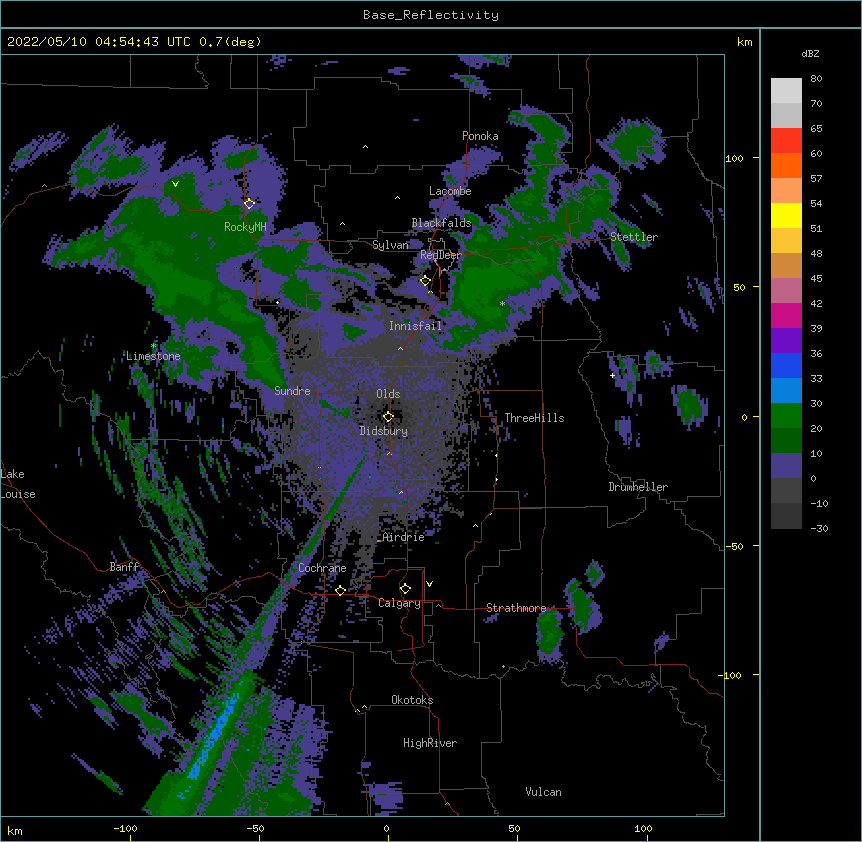This screenshot has height=842, width=862.
Task: Click the -50 tick on right vertical axis
Action: coord(734,546)
